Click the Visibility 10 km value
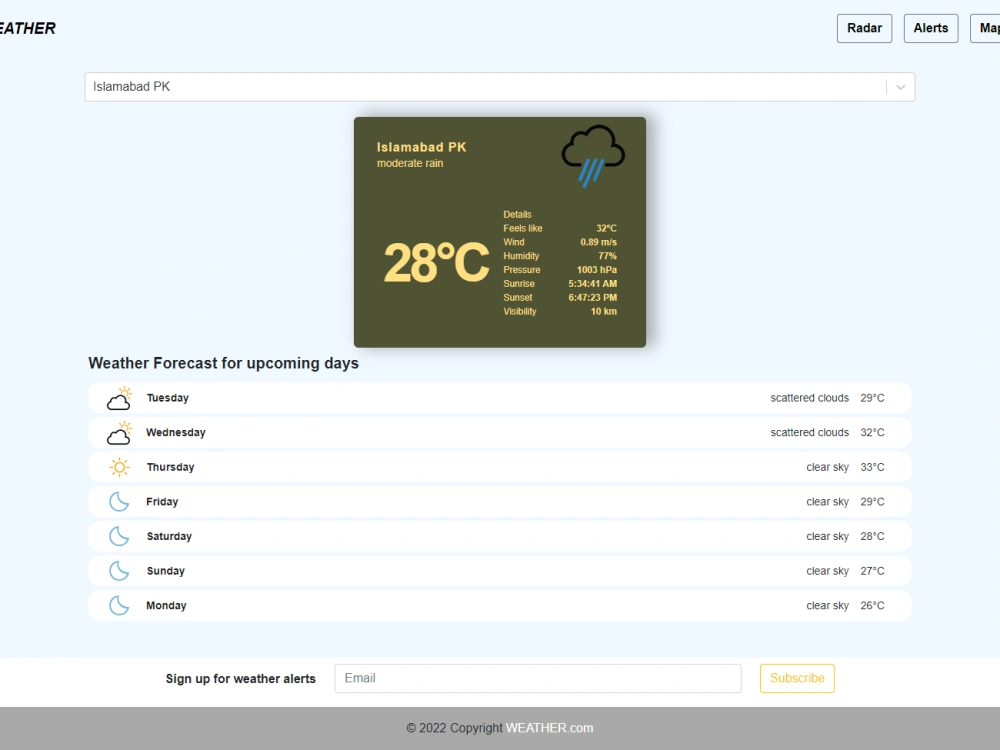Viewport: 1000px width, 750px height. pos(603,312)
